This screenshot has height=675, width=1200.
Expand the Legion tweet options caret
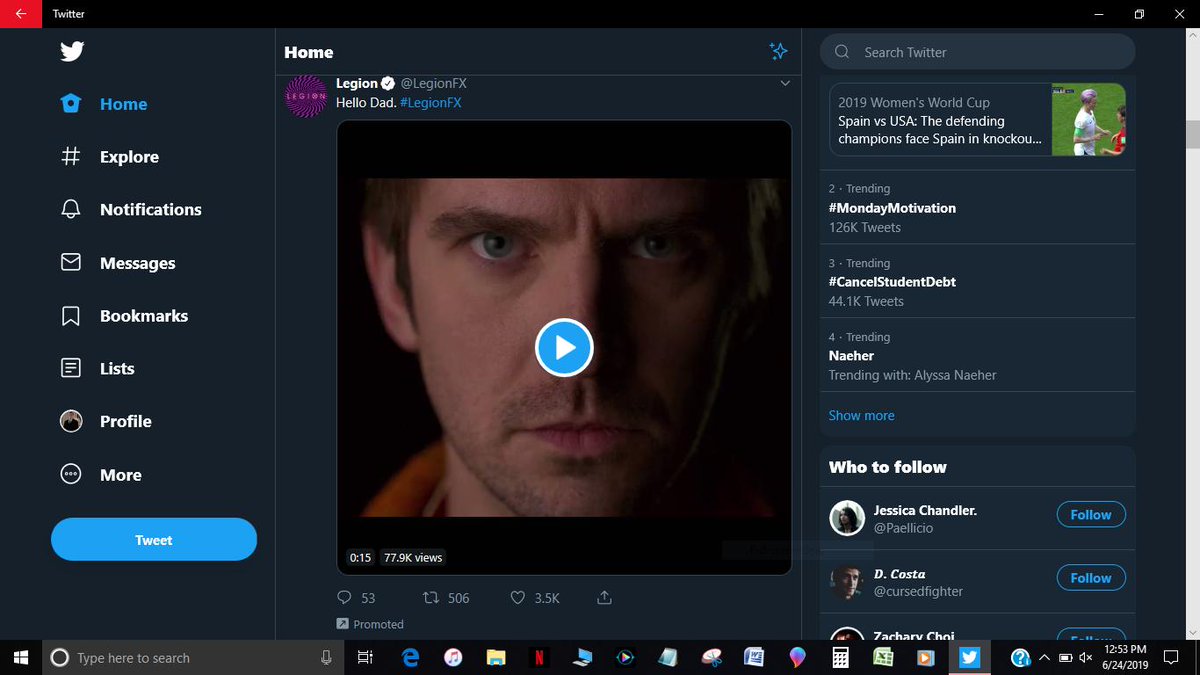785,83
